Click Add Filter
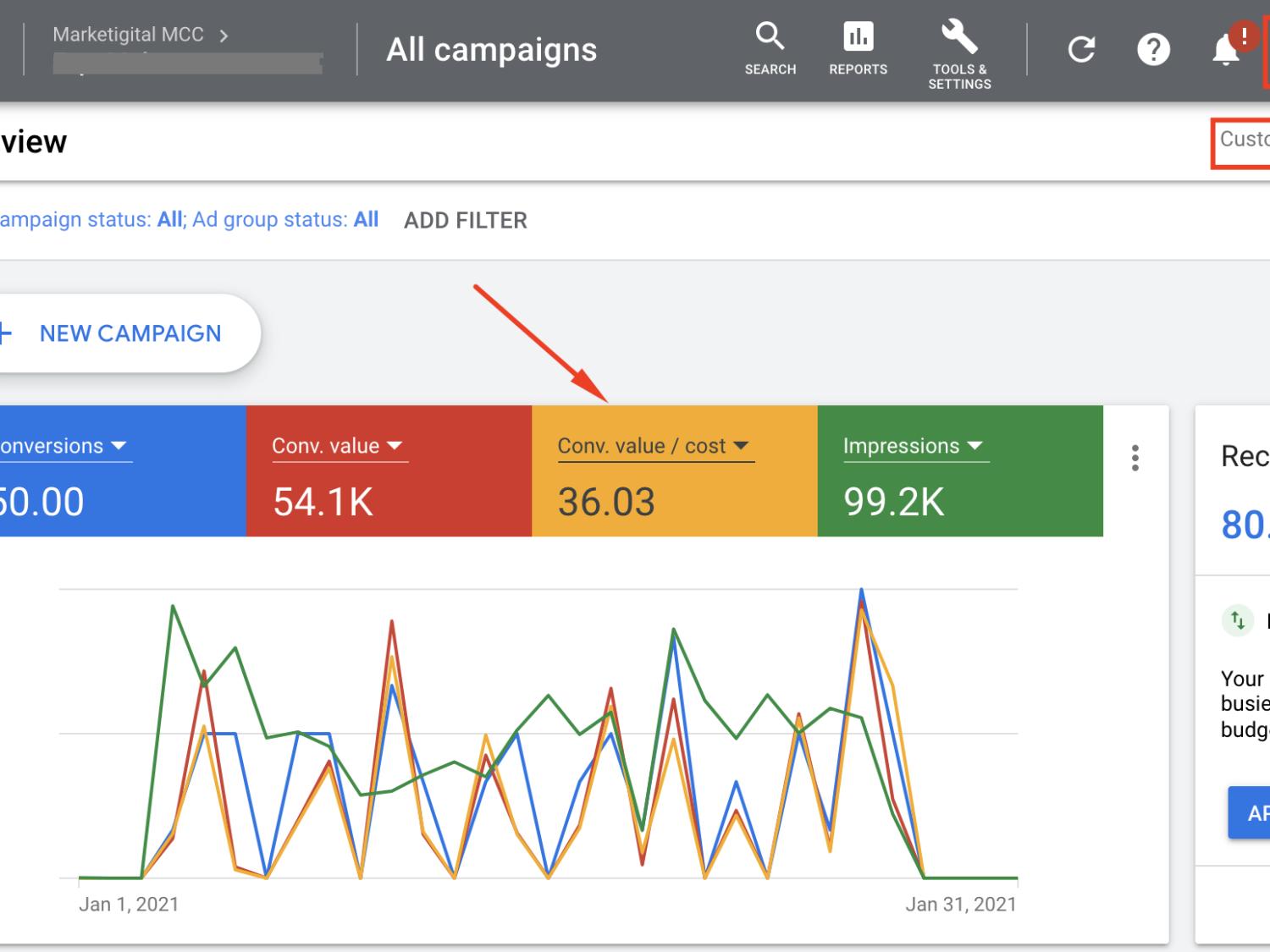 click(x=465, y=221)
